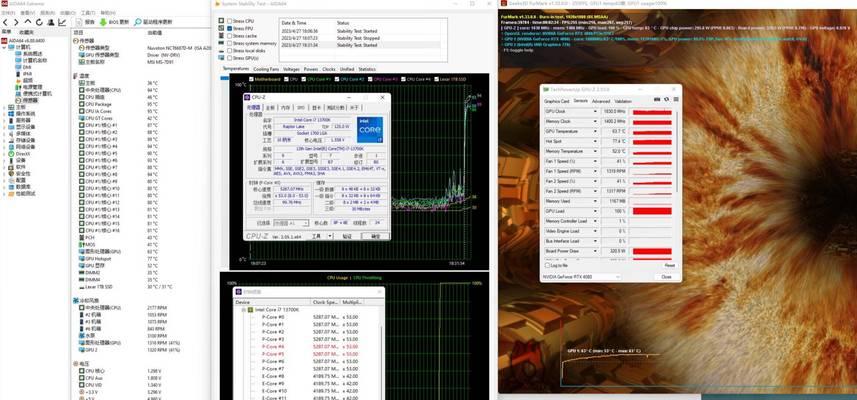Click the BIOS update toolbar button label

click(119, 22)
